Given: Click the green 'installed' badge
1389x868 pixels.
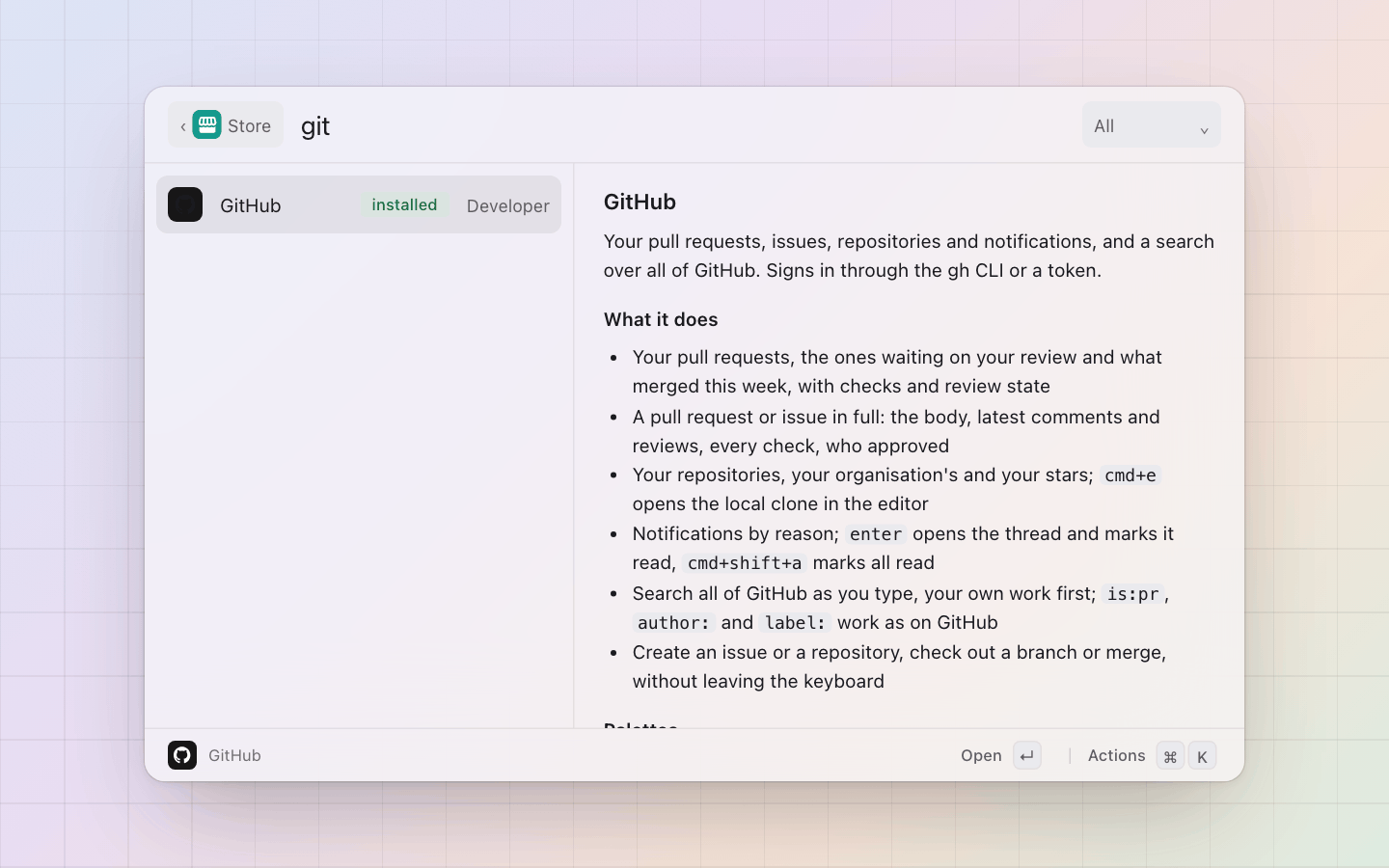Looking at the screenshot, I should pos(404,204).
